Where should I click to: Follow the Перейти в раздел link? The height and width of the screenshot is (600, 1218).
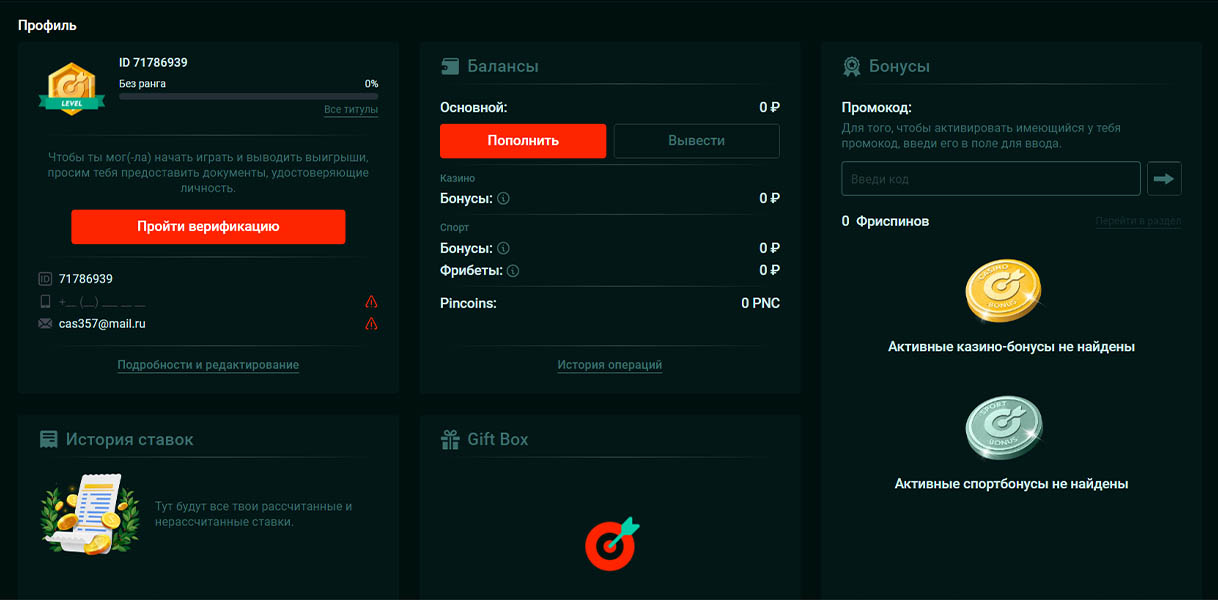tap(1138, 221)
